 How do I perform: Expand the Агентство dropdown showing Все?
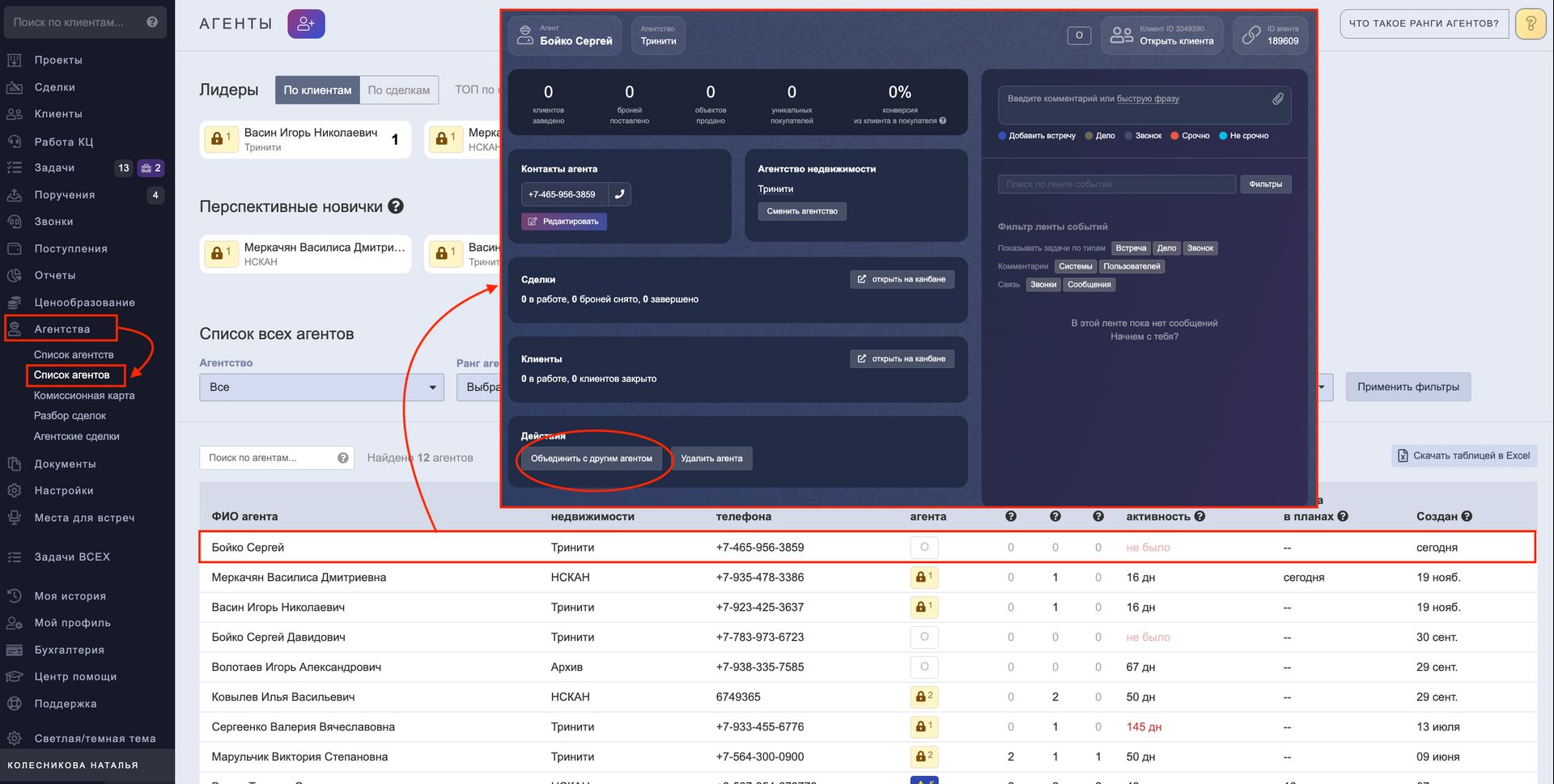click(321, 388)
